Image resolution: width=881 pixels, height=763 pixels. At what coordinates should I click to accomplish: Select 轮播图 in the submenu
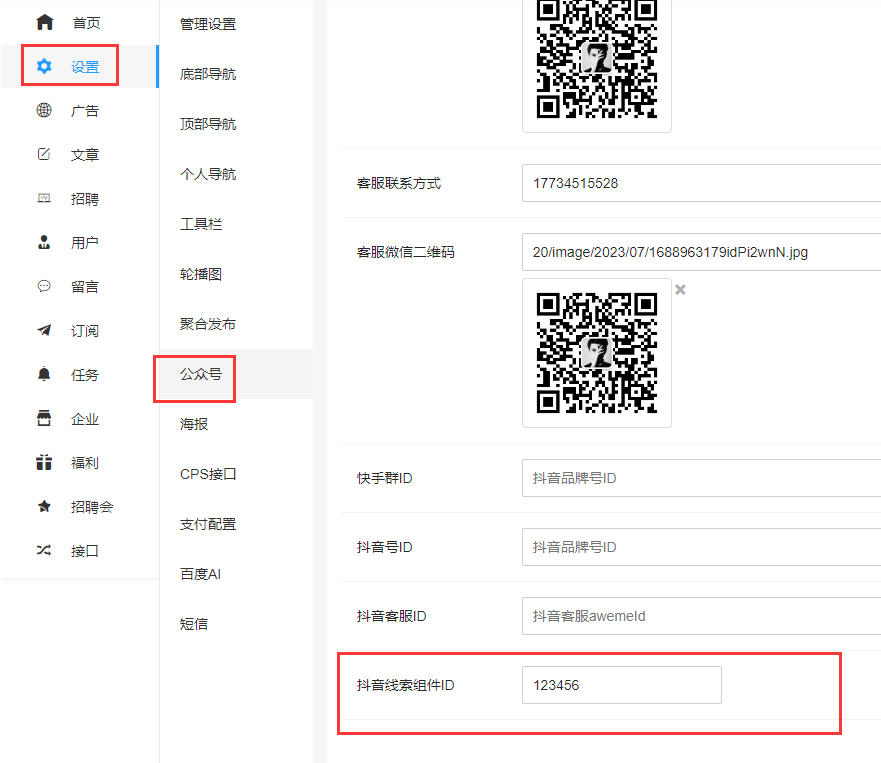point(201,274)
